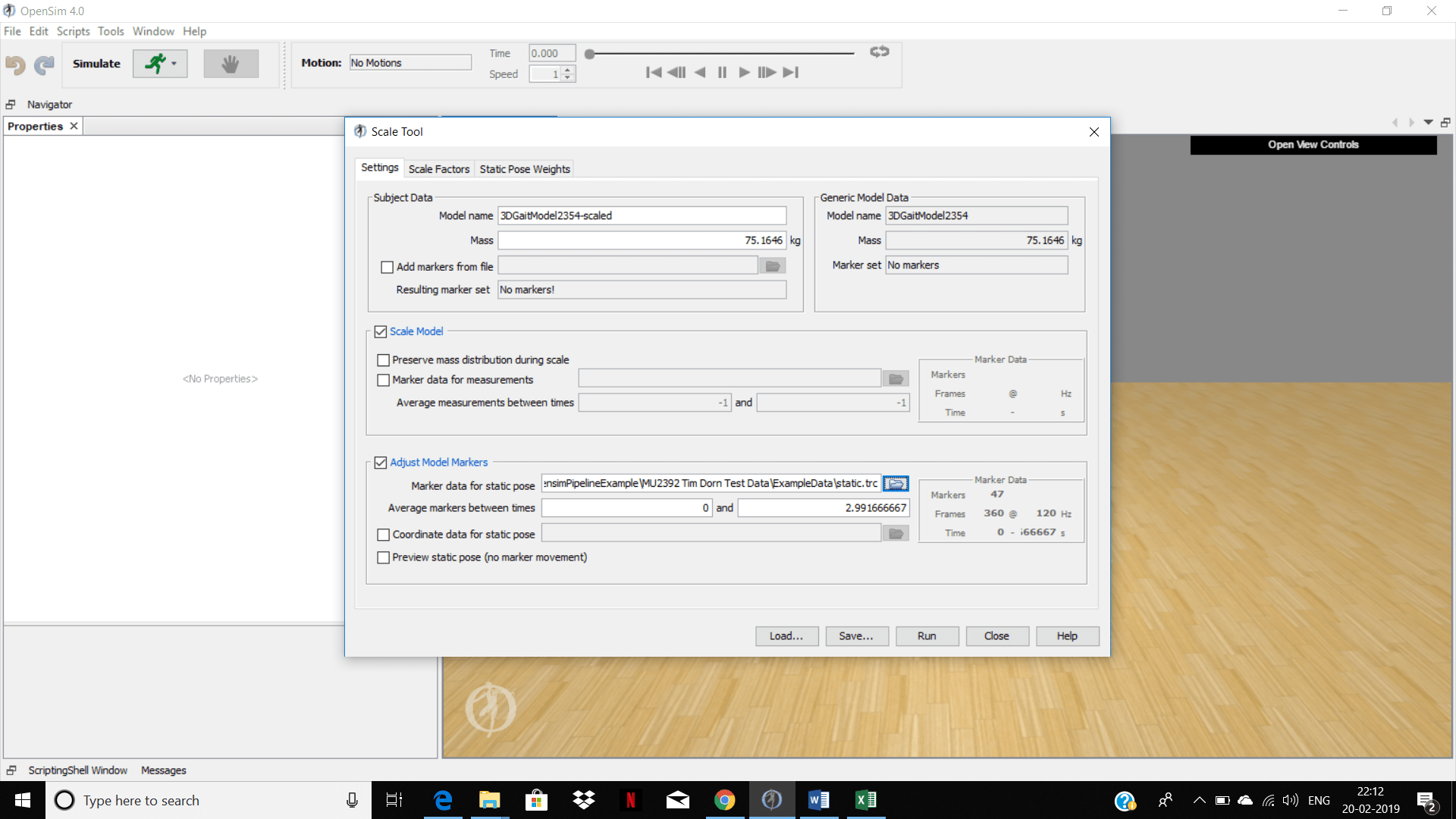Click the undo arrow icon

[15, 64]
